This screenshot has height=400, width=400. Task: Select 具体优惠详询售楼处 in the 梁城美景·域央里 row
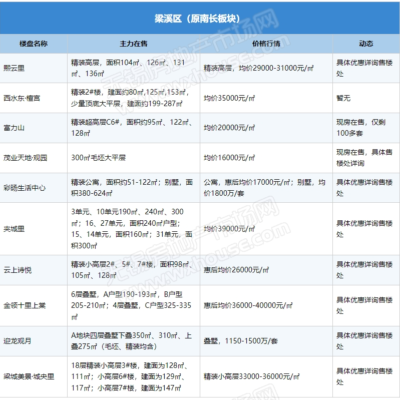364,377
